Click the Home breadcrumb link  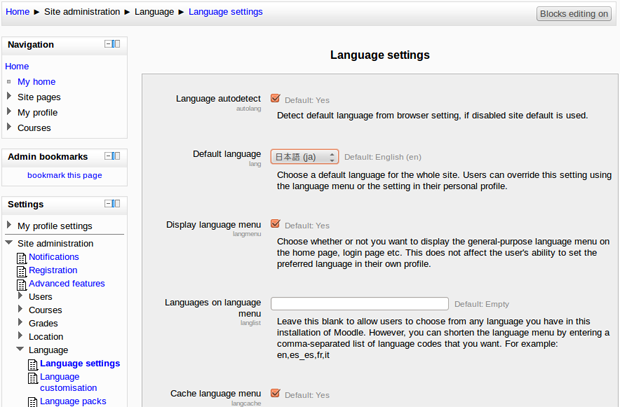click(17, 12)
